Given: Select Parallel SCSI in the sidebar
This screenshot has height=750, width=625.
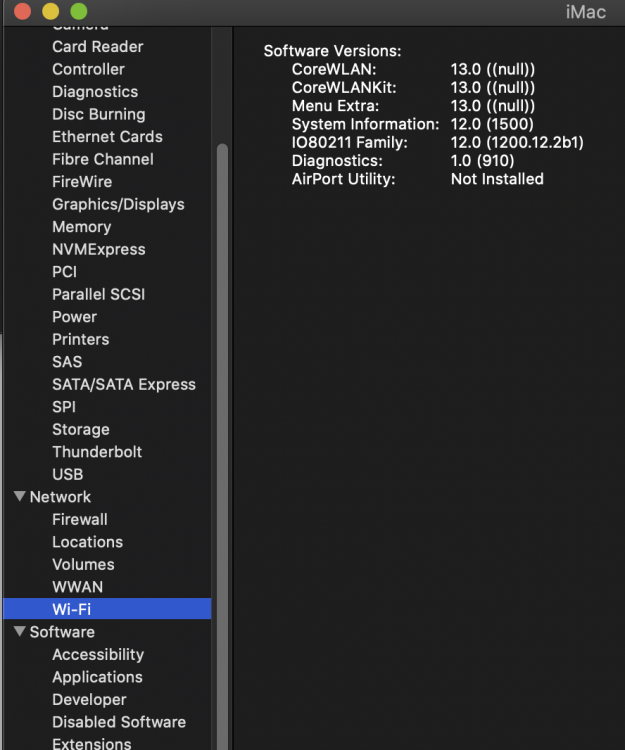Looking at the screenshot, I should [99, 294].
